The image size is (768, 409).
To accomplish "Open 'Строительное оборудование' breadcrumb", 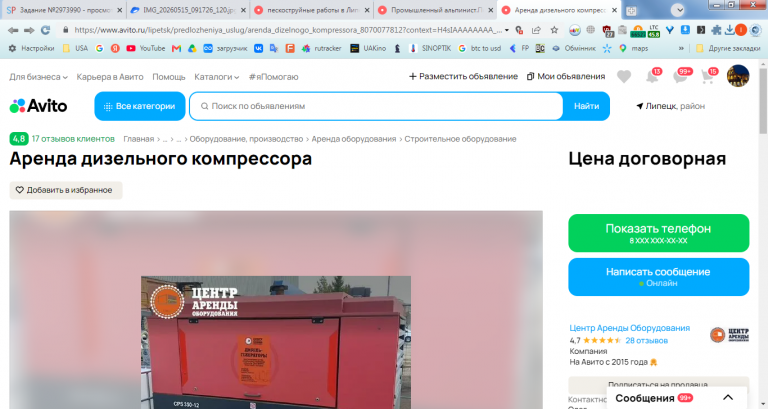I will pyautogui.click(x=460, y=139).
